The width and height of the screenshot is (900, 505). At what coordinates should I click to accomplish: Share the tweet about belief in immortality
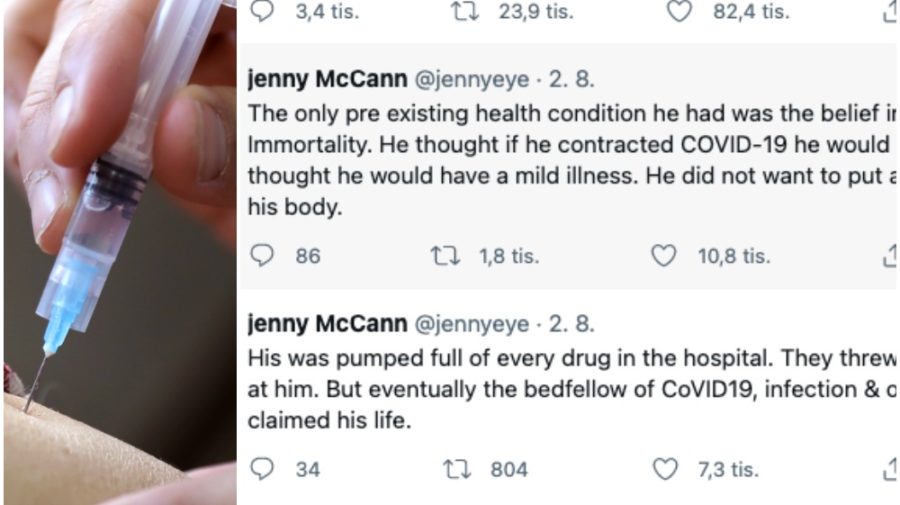[x=890, y=256]
